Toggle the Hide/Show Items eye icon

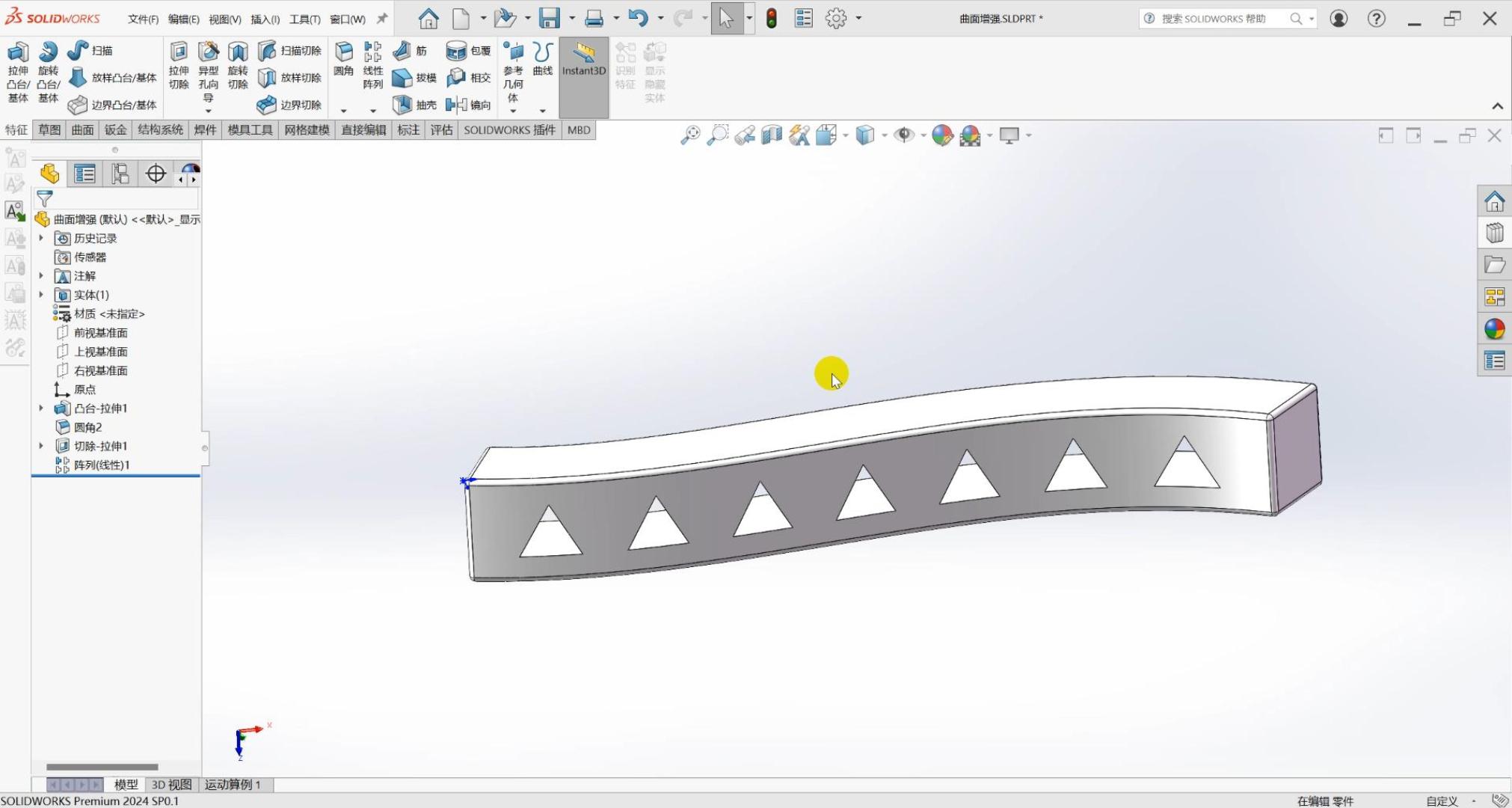coord(904,135)
